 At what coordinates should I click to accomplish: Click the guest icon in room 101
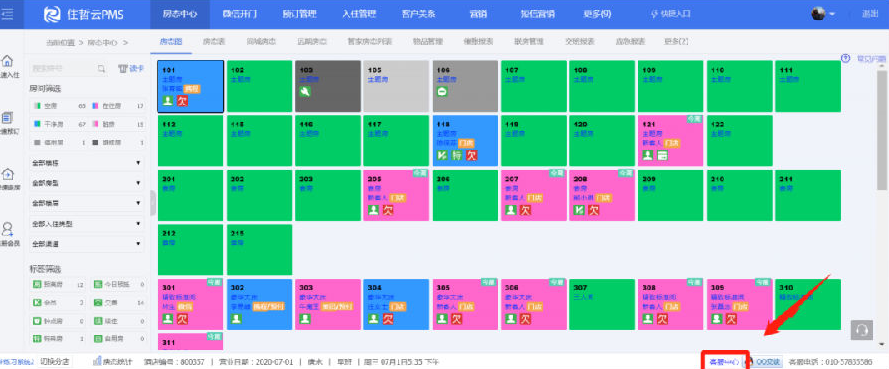click(168, 101)
